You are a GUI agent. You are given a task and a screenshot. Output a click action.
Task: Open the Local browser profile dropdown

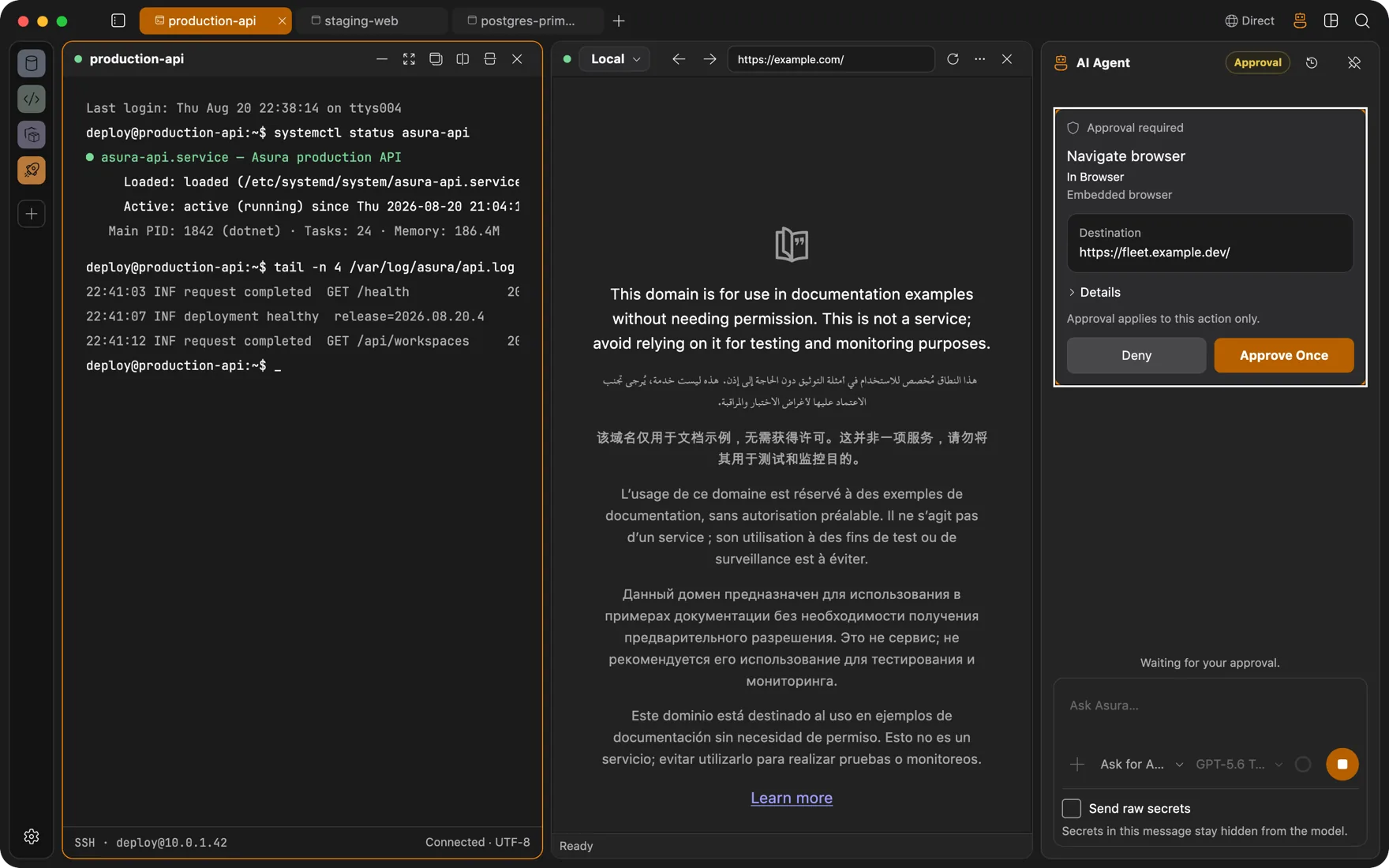coord(614,59)
